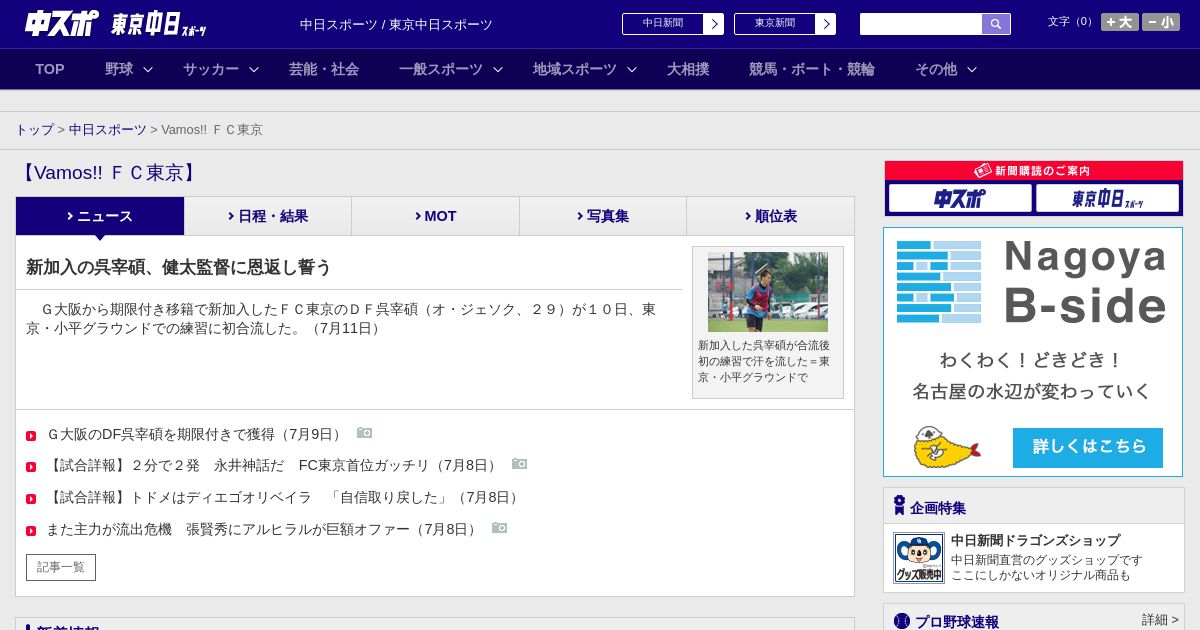Open サッカー navigation menu
Viewport: 1200px width, 630px height.
[211, 69]
